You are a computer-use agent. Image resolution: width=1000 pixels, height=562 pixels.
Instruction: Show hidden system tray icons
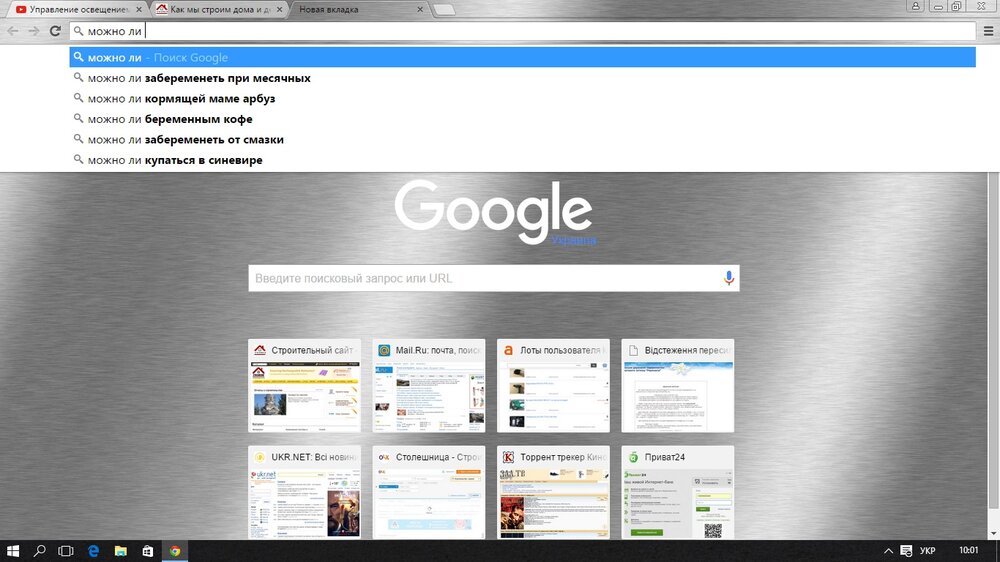[888, 551]
